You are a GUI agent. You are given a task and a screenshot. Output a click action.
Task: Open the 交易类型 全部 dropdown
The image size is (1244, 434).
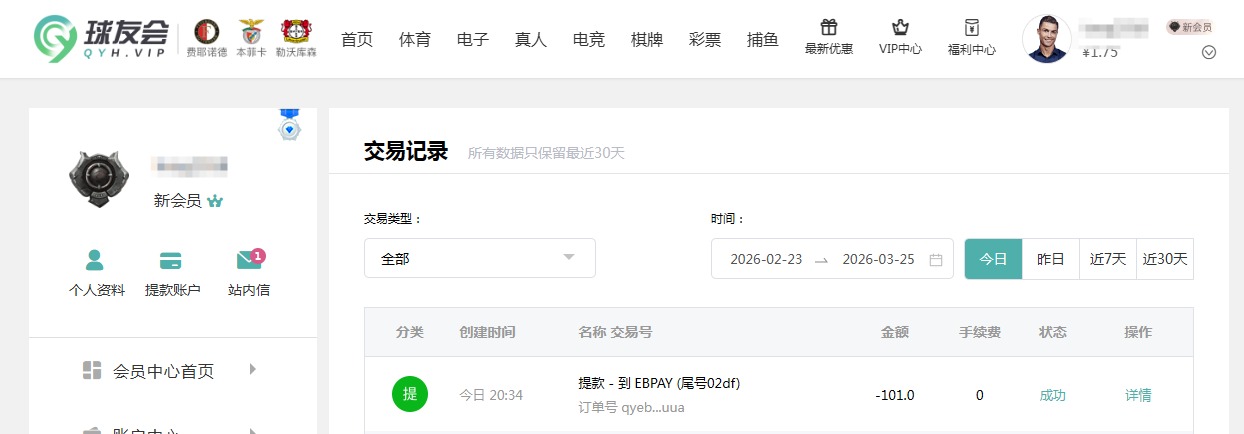click(480, 258)
